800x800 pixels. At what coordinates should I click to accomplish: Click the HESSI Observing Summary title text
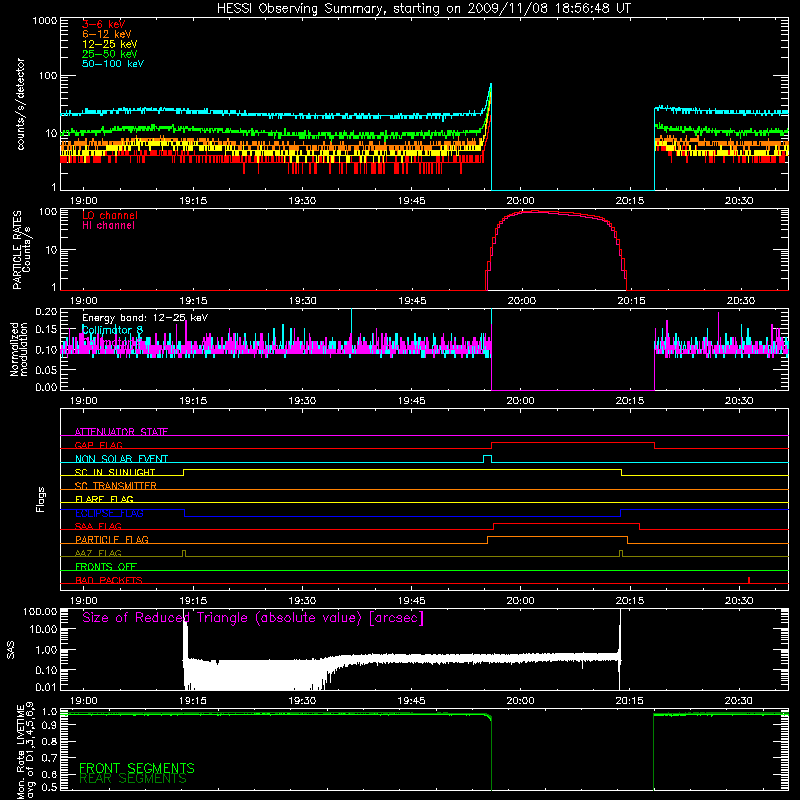coord(423,9)
